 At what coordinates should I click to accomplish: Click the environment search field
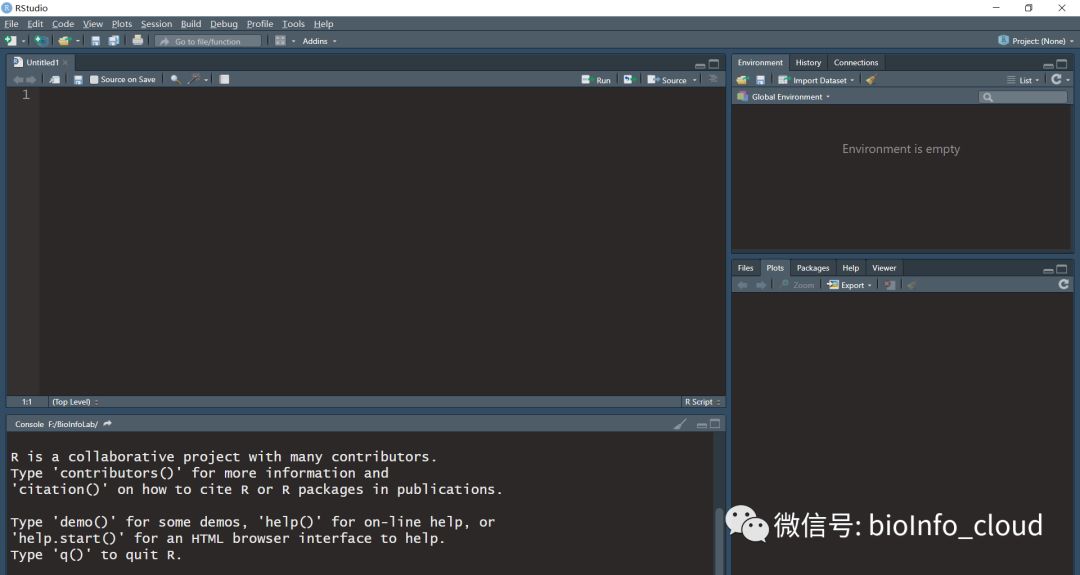(1023, 97)
